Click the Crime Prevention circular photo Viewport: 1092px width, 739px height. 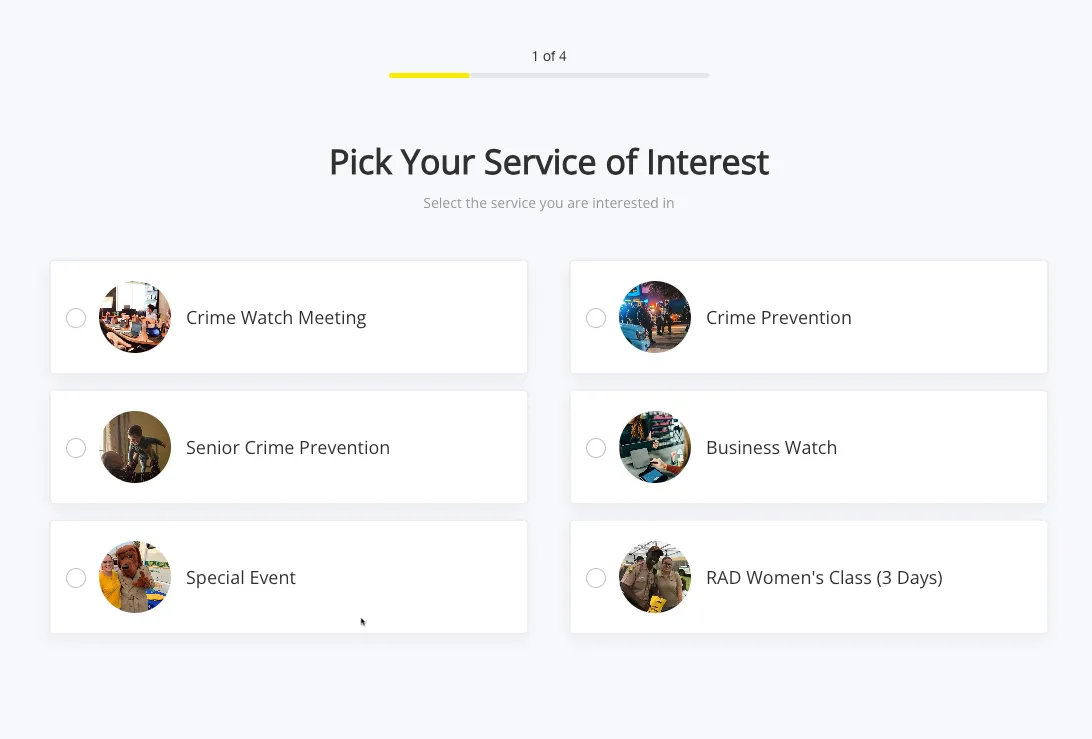coord(655,317)
